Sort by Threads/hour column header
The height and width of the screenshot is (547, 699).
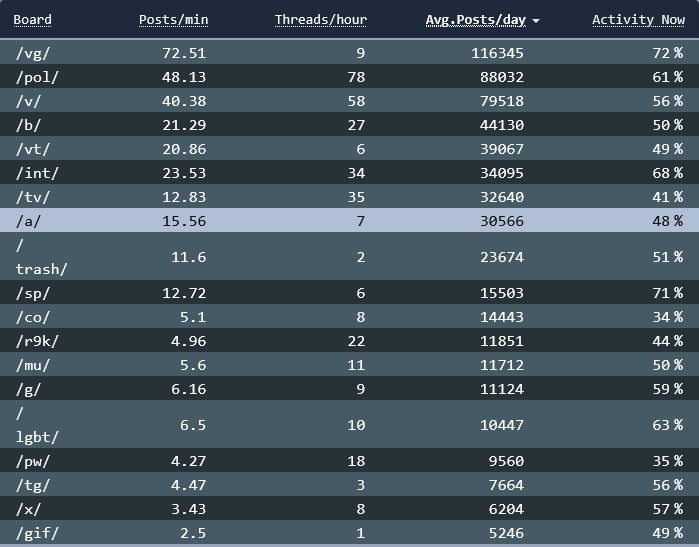click(x=321, y=20)
